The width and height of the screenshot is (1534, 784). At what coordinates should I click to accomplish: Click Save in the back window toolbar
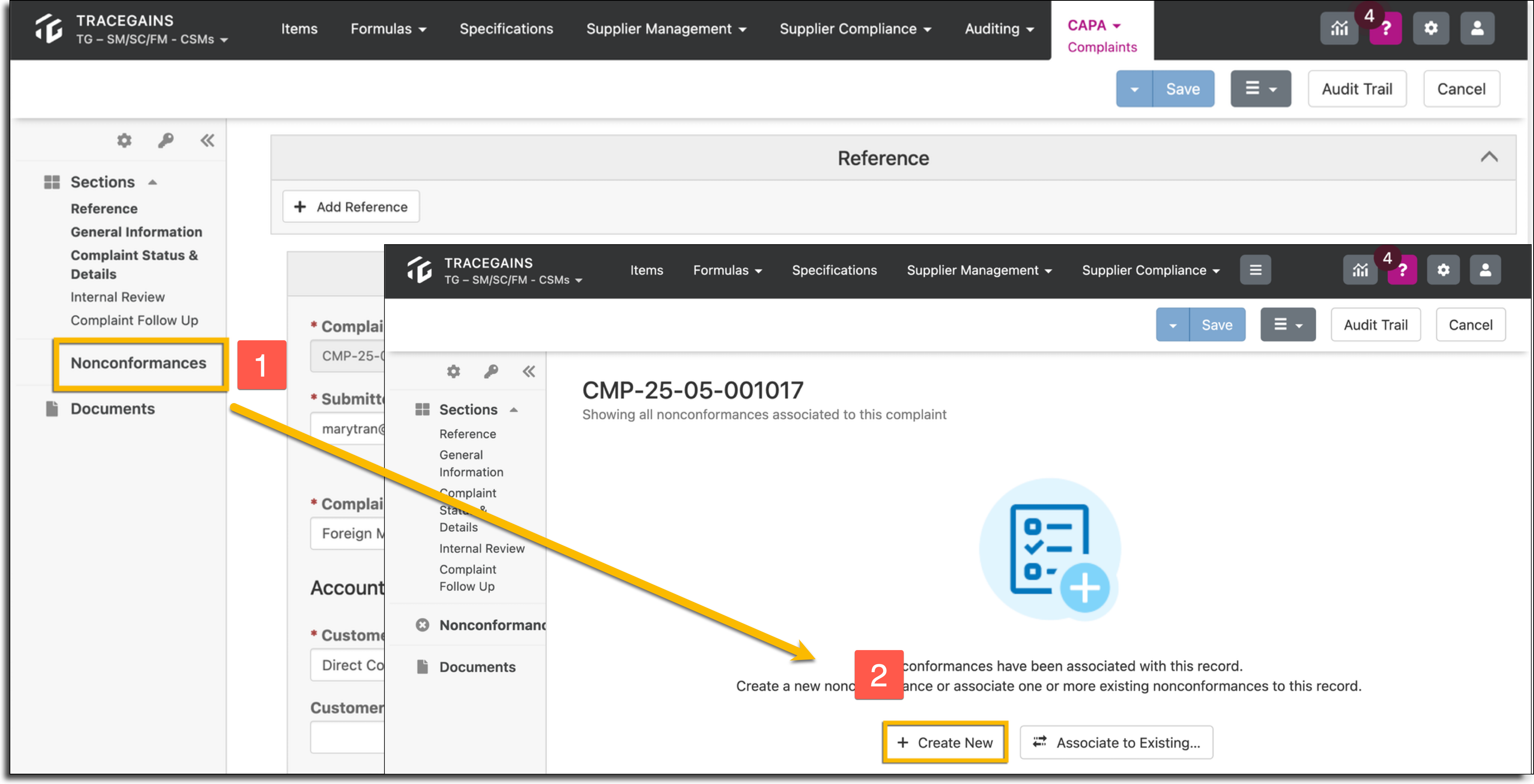pyautogui.click(x=1183, y=89)
